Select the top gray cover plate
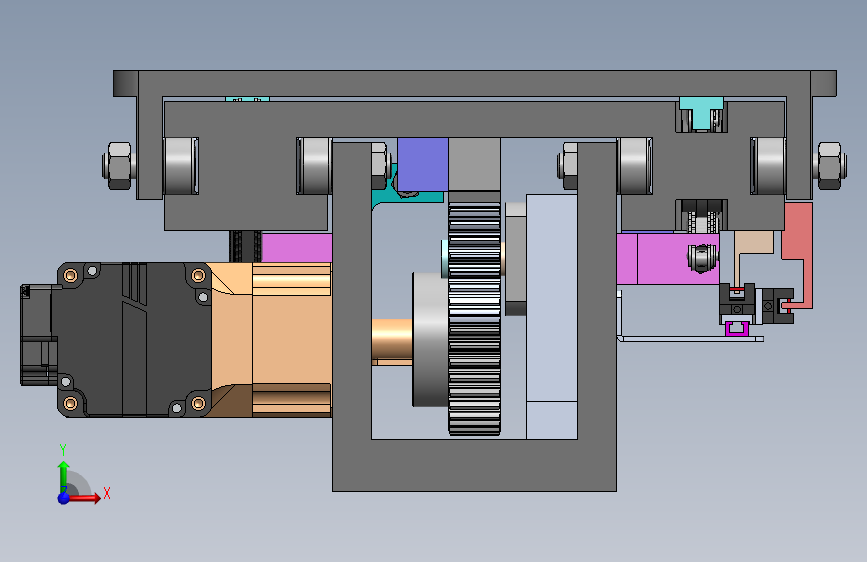 click(475, 83)
